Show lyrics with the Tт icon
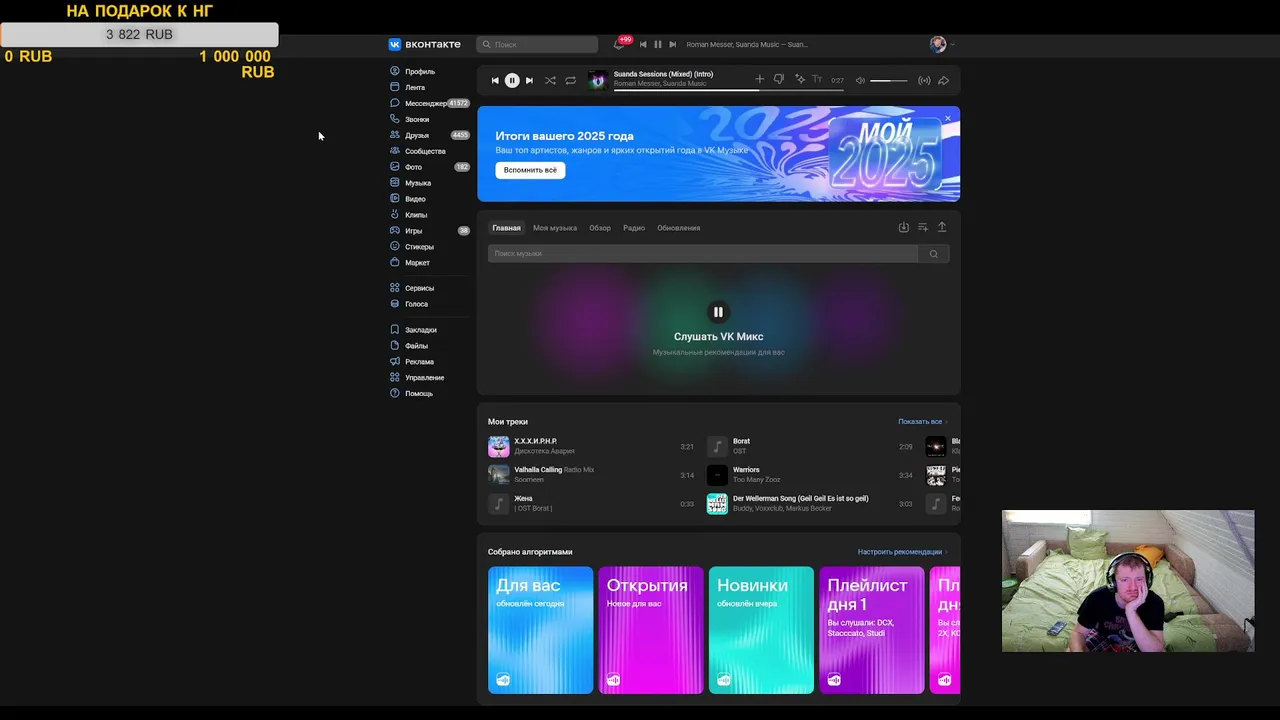The width and height of the screenshot is (1280, 720). (817, 79)
